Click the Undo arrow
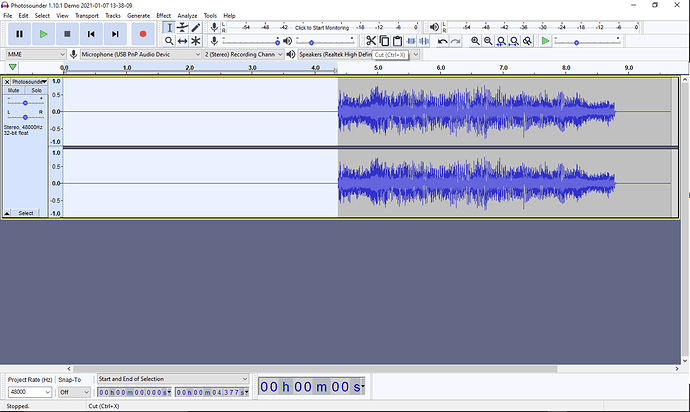Image resolution: width=690 pixels, height=412 pixels. [442, 41]
